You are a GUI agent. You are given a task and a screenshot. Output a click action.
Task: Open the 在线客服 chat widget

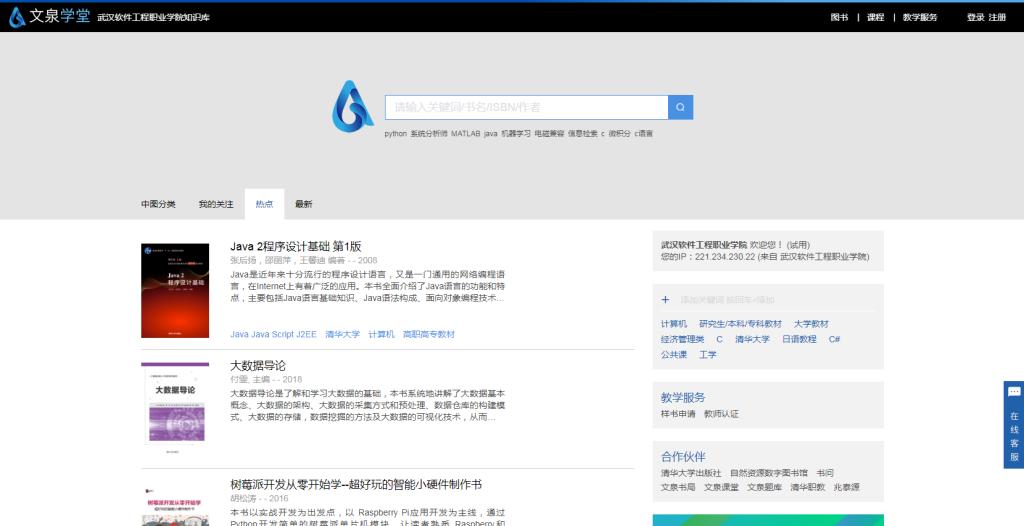1013,425
